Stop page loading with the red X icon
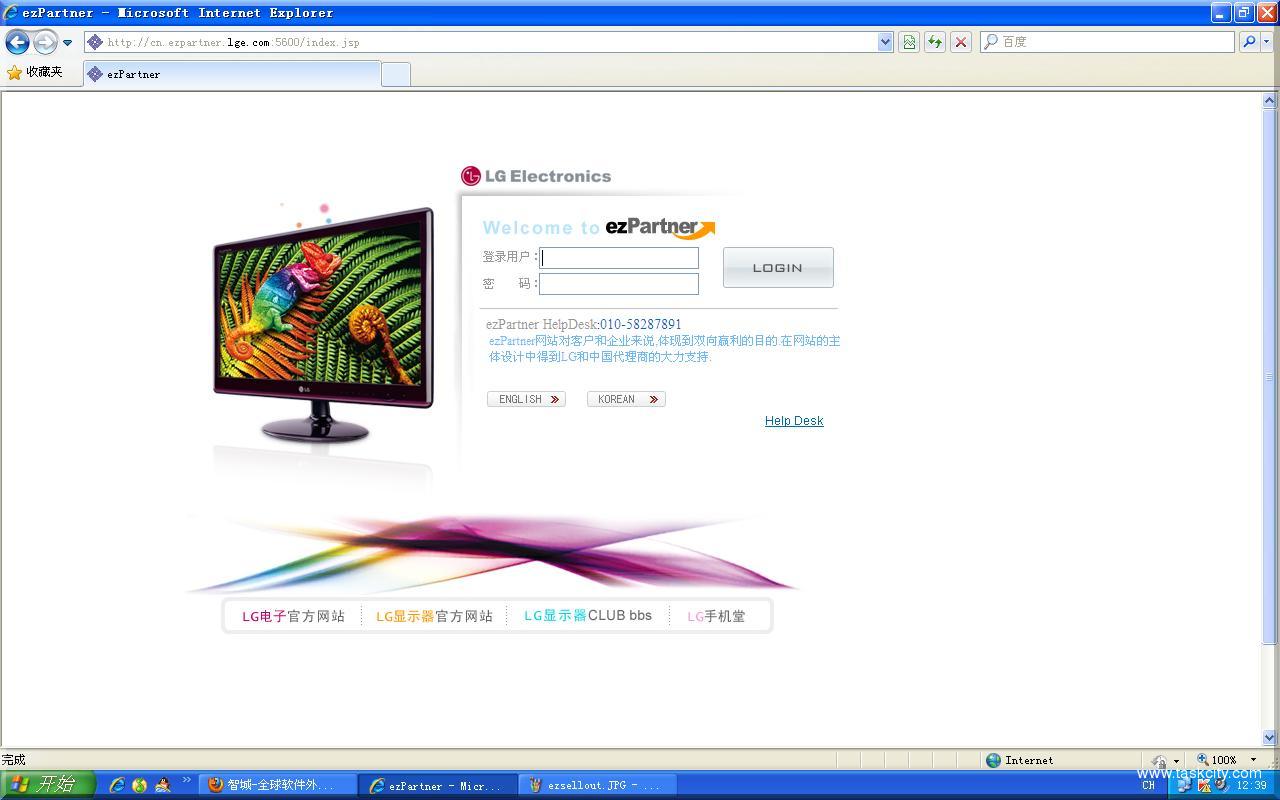The width and height of the screenshot is (1280, 800). [960, 41]
